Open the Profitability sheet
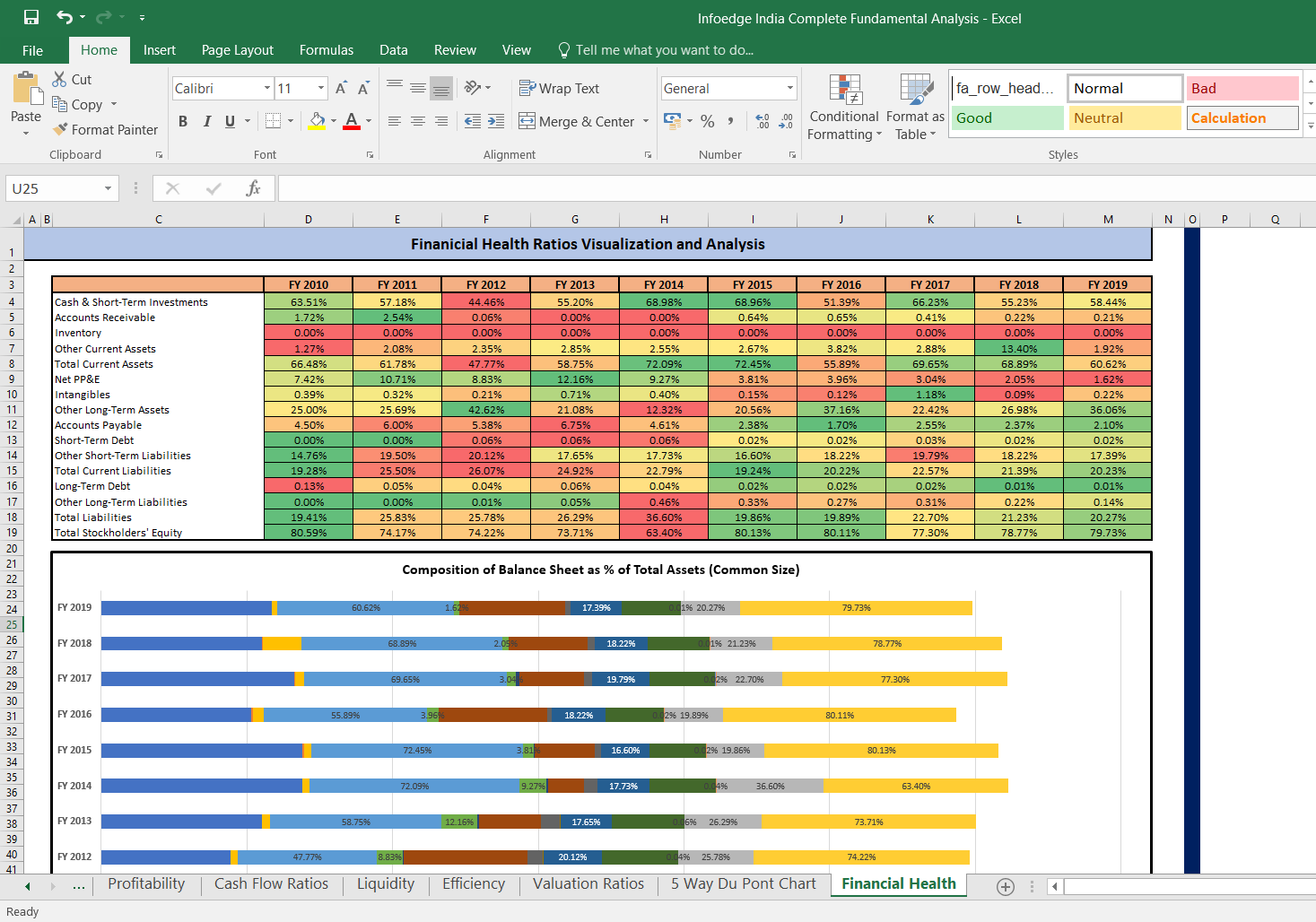 pos(146,883)
